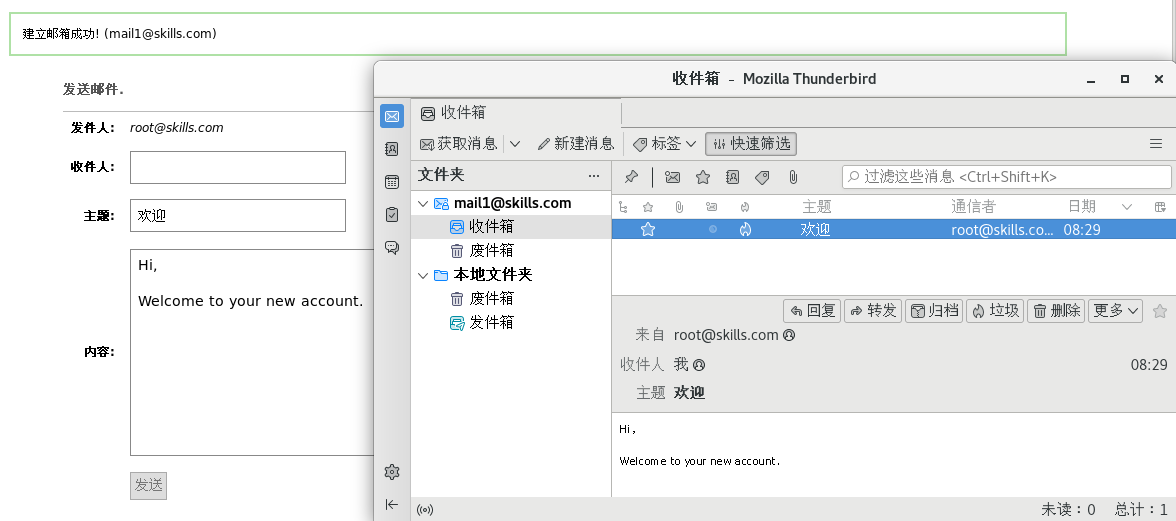Screen dimensions: 1176x521
Task: Focus the 收件人 input on web page
Action: click(x=238, y=167)
